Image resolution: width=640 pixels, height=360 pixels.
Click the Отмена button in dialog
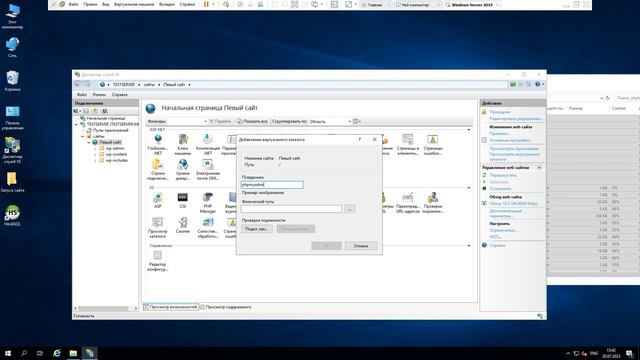pyautogui.click(x=361, y=246)
